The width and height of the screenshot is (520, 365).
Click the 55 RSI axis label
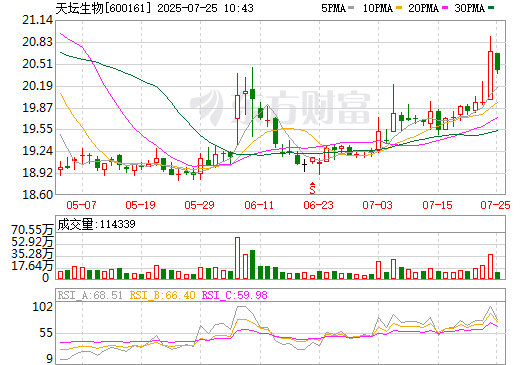[x=46, y=333]
